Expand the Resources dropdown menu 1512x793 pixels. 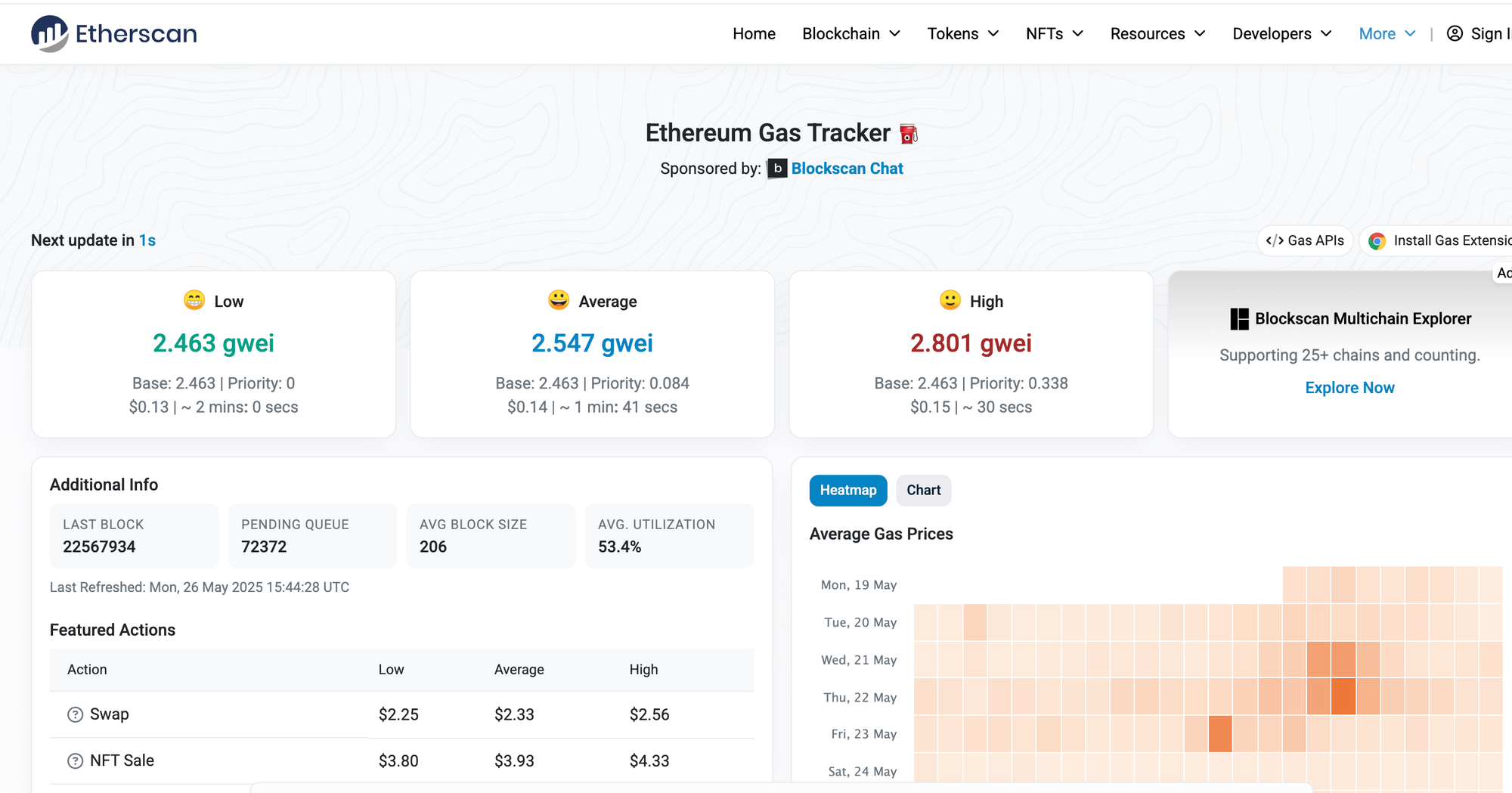pyautogui.click(x=1157, y=33)
